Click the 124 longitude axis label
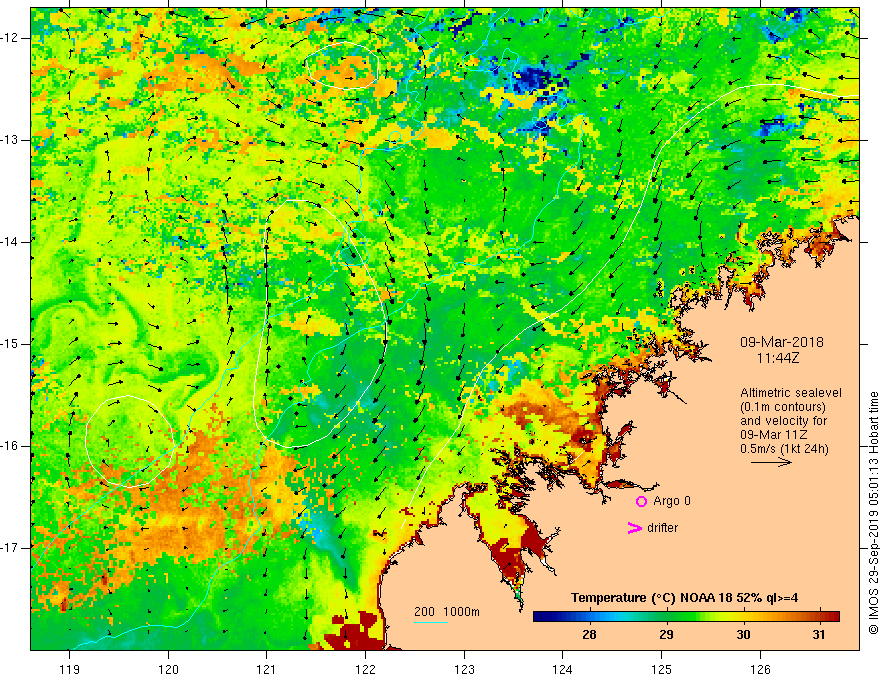Image resolution: width=880 pixels, height=680 pixels. (563, 669)
